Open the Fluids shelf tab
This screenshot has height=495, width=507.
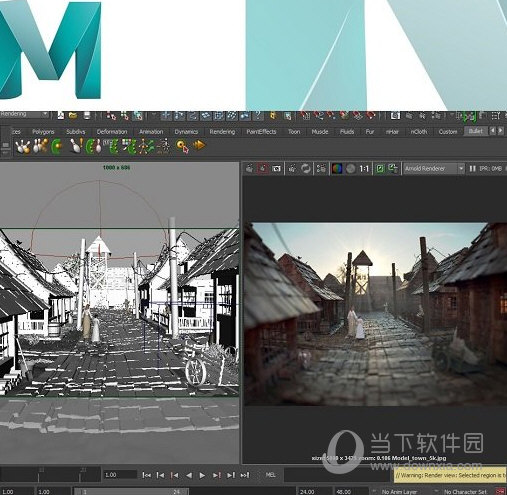point(347,132)
